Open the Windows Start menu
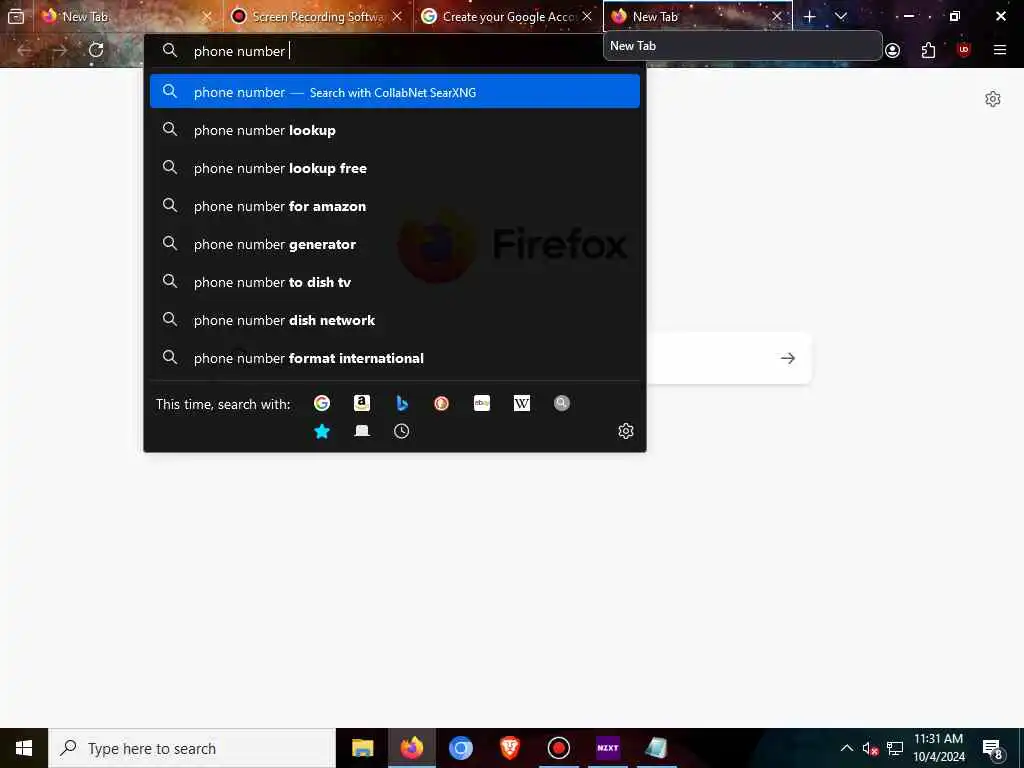 pyautogui.click(x=24, y=748)
